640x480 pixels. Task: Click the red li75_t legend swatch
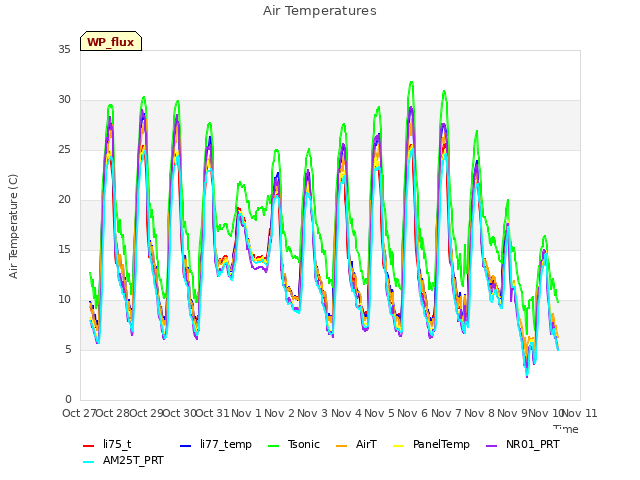[88, 446]
